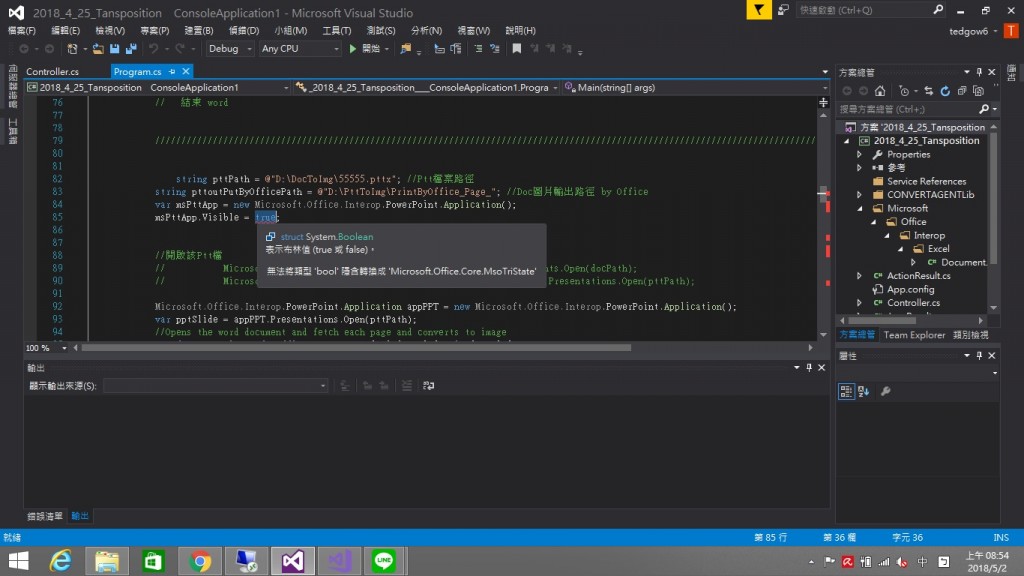Click the feedback icon beside the notification flag
Viewport: 1024px width, 576px height.
tap(783, 10)
